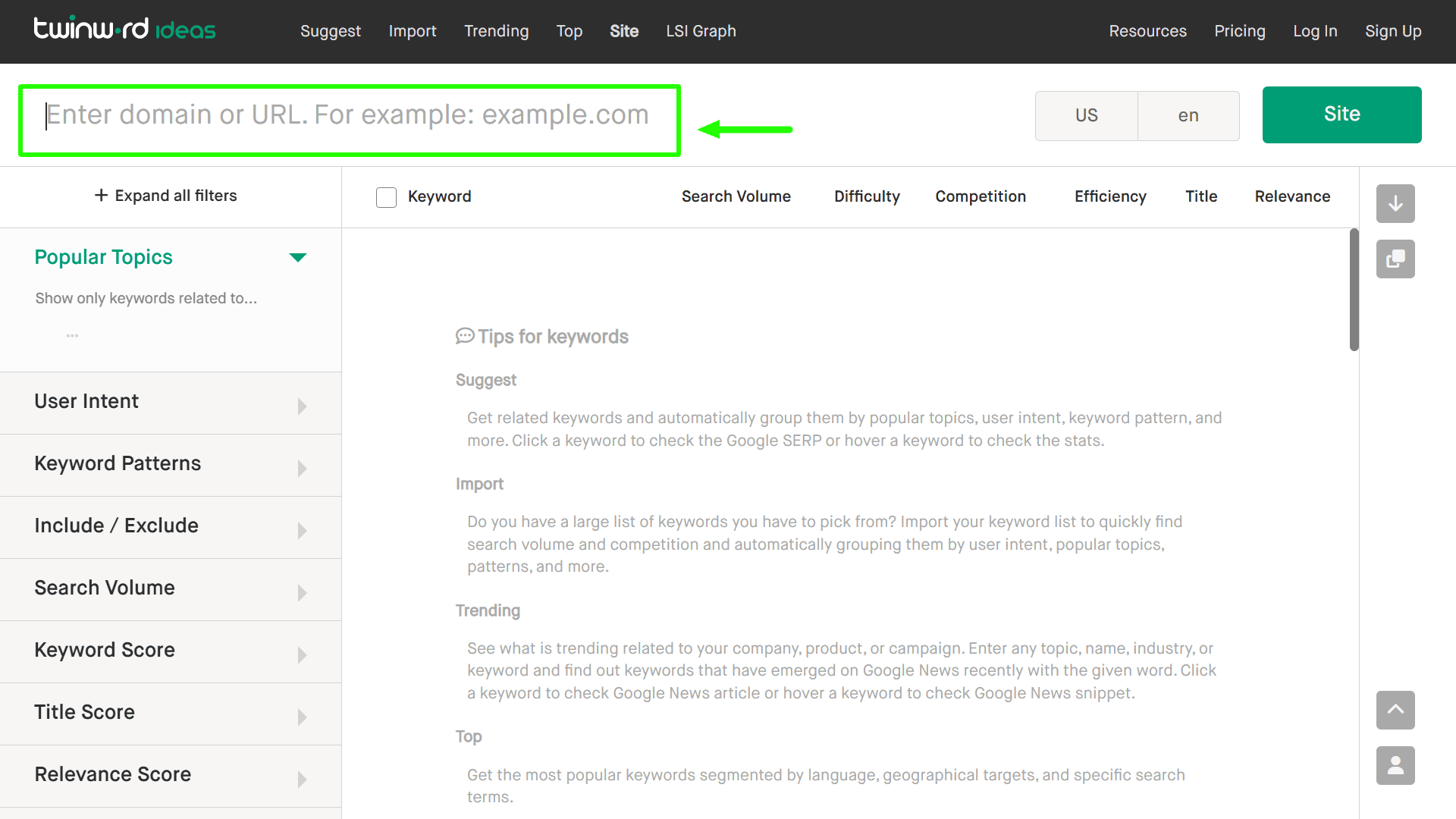Expand the Title Score filter
The image size is (1456, 819).
tap(171, 714)
